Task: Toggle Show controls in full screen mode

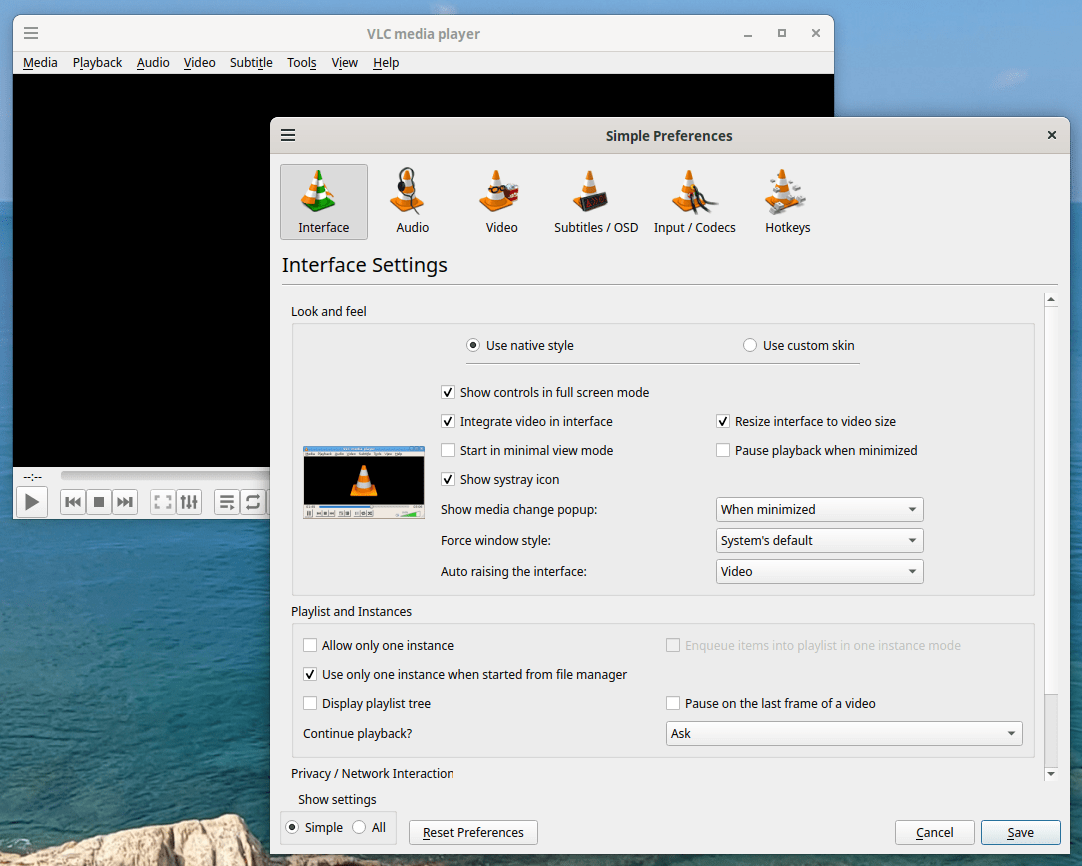Action: [545, 392]
